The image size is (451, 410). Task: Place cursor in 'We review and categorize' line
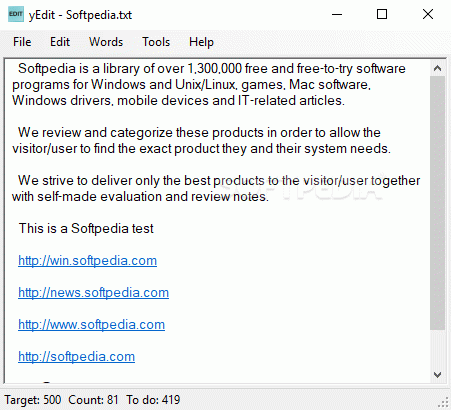click(199, 132)
